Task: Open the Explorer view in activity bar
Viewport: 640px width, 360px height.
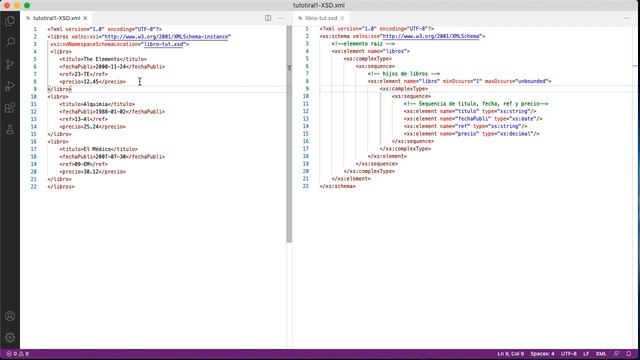Action: tap(10, 21)
